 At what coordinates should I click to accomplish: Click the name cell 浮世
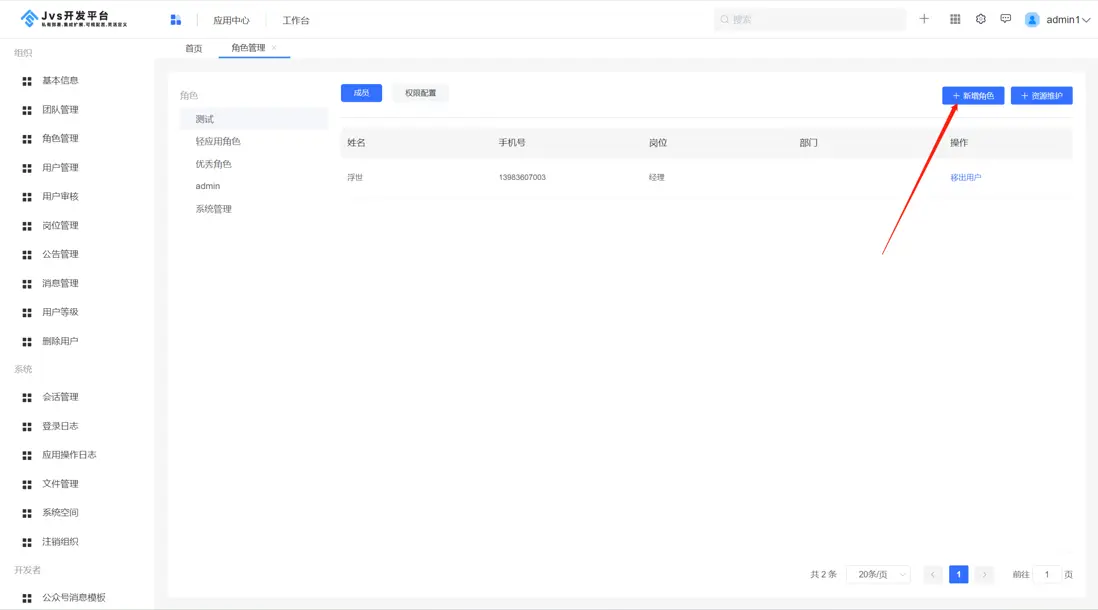tap(355, 178)
